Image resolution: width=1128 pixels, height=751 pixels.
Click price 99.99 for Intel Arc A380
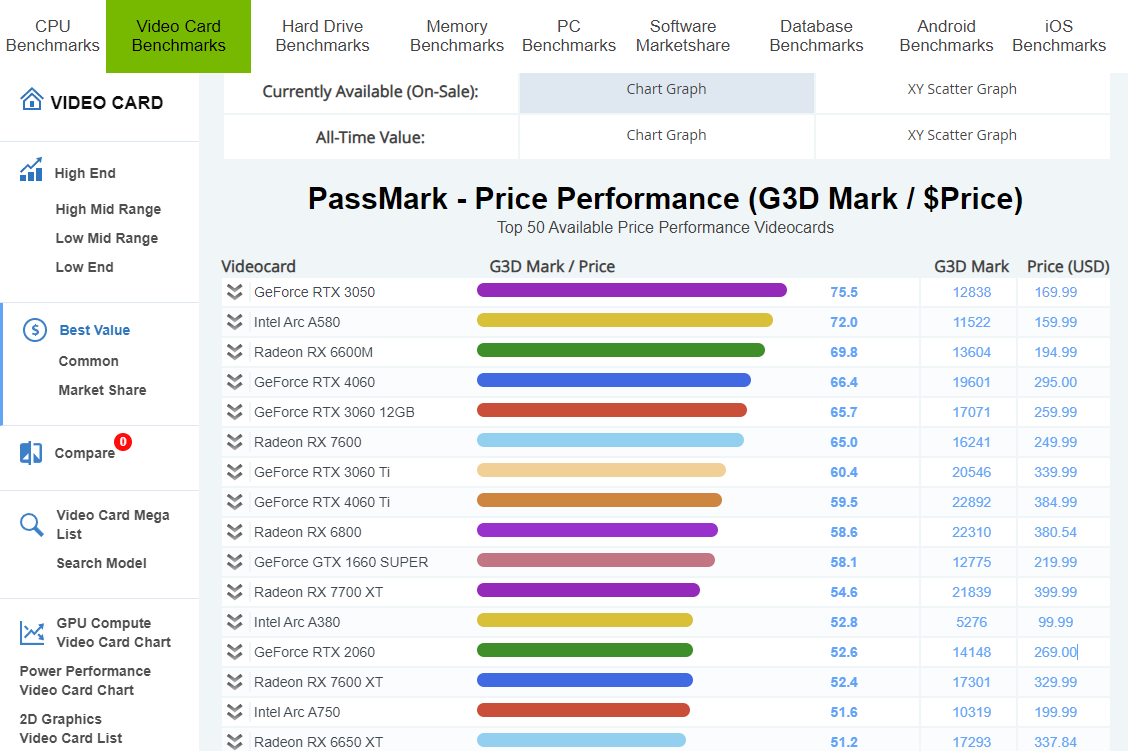click(1055, 622)
